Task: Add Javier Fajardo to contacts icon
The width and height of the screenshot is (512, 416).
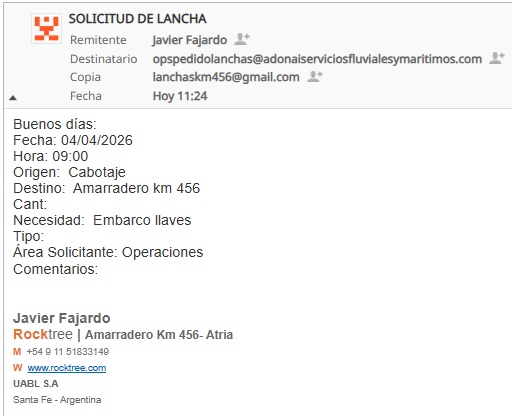Action: point(242,39)
